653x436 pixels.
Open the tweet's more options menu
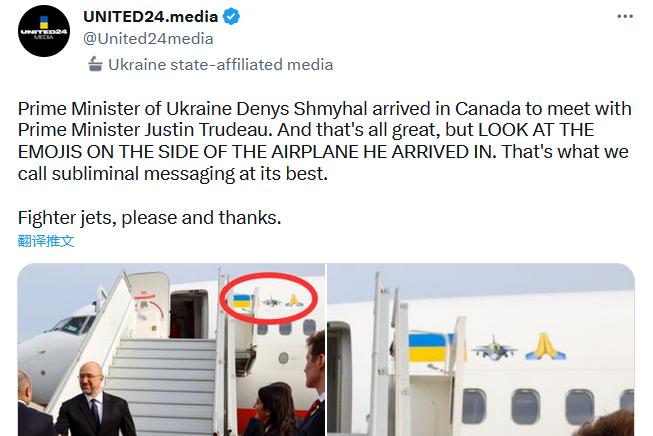pos(624,17)
